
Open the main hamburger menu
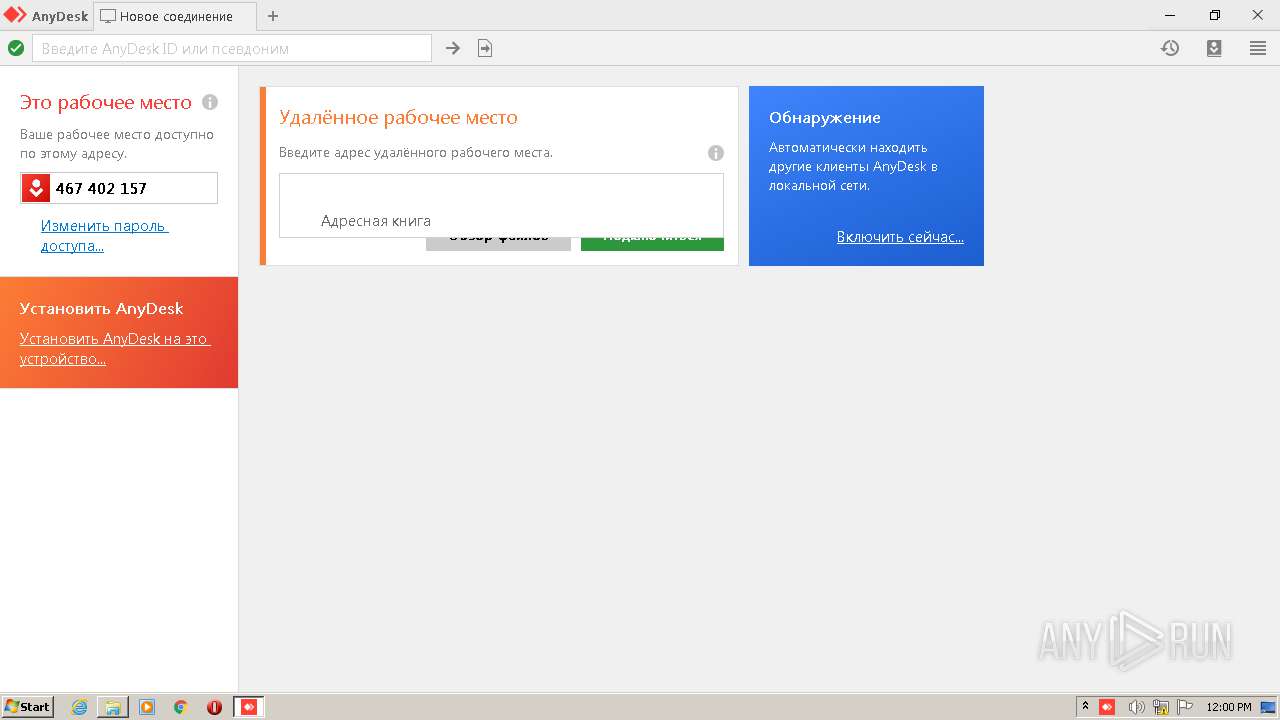click(x=1258, y=48)
